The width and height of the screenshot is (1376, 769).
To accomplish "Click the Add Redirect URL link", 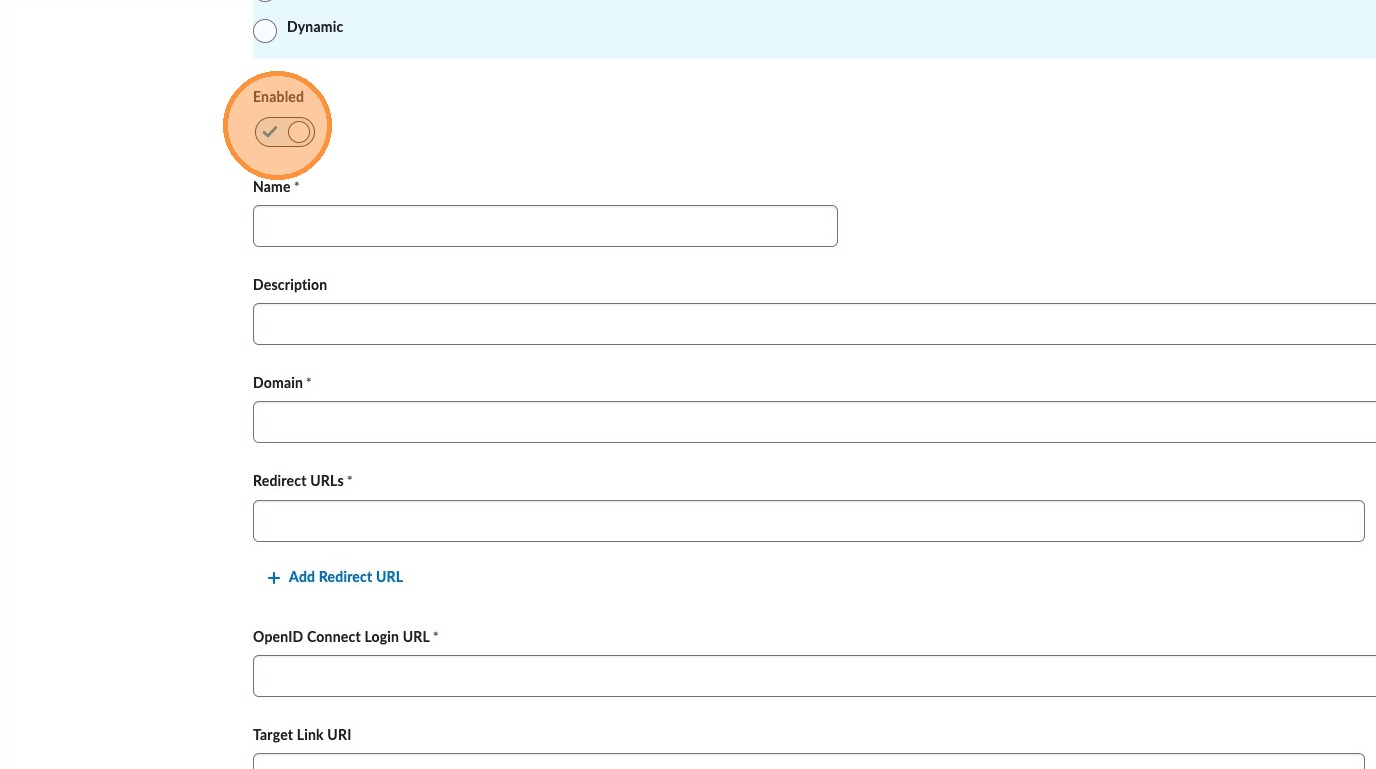I will pyautogui.click(x=345, y=577).
